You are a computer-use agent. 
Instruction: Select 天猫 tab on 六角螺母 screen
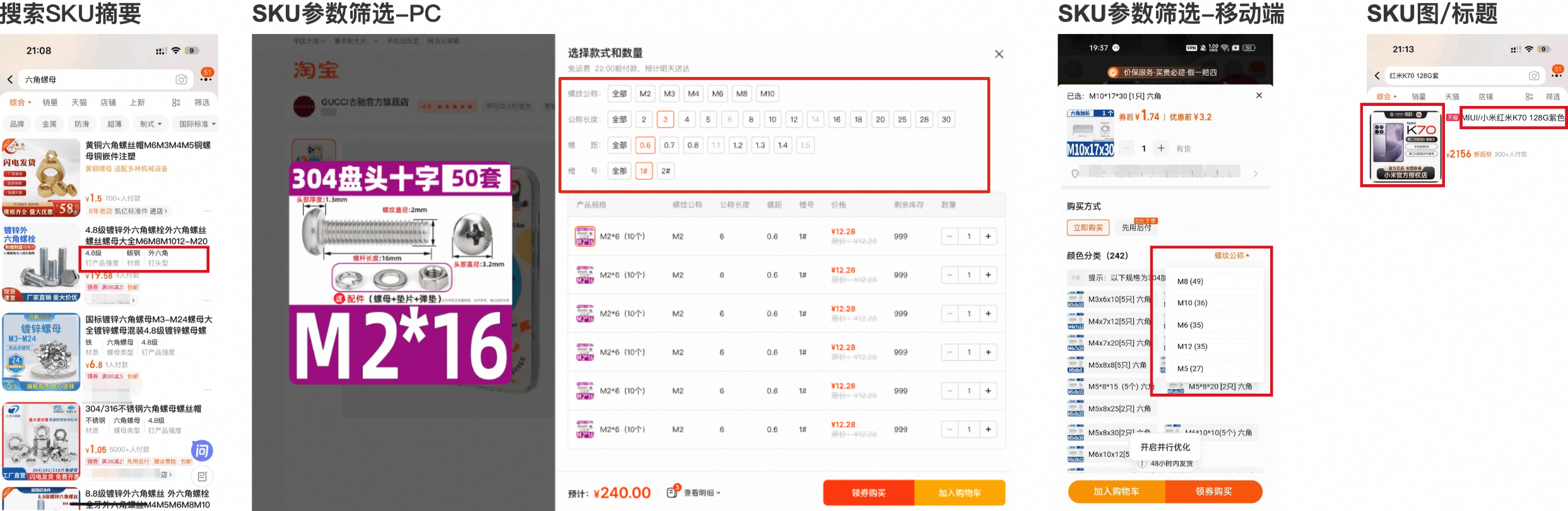[x=79, y=102]
